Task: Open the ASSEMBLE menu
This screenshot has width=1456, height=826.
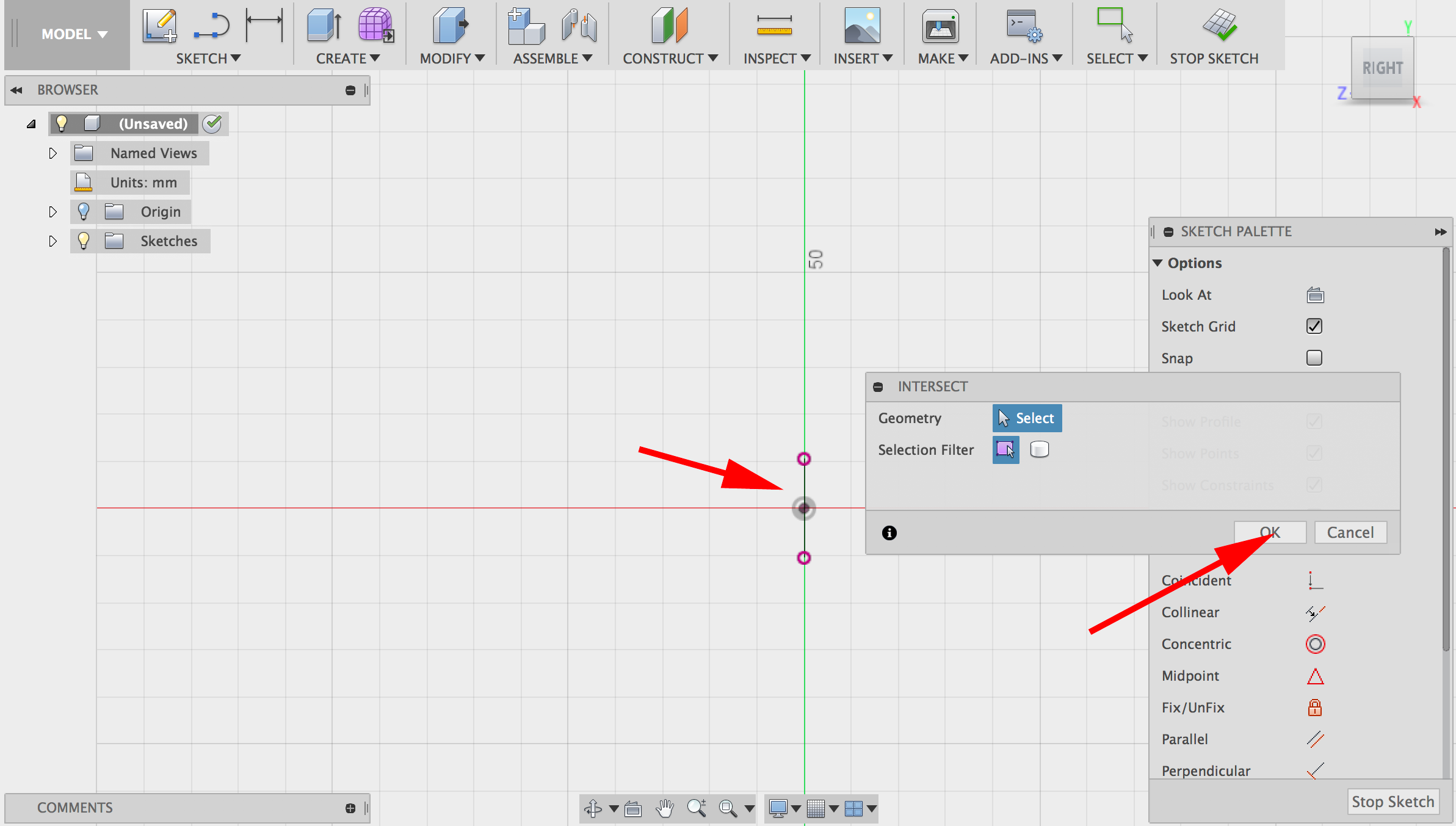Action: tap(552, 59)
